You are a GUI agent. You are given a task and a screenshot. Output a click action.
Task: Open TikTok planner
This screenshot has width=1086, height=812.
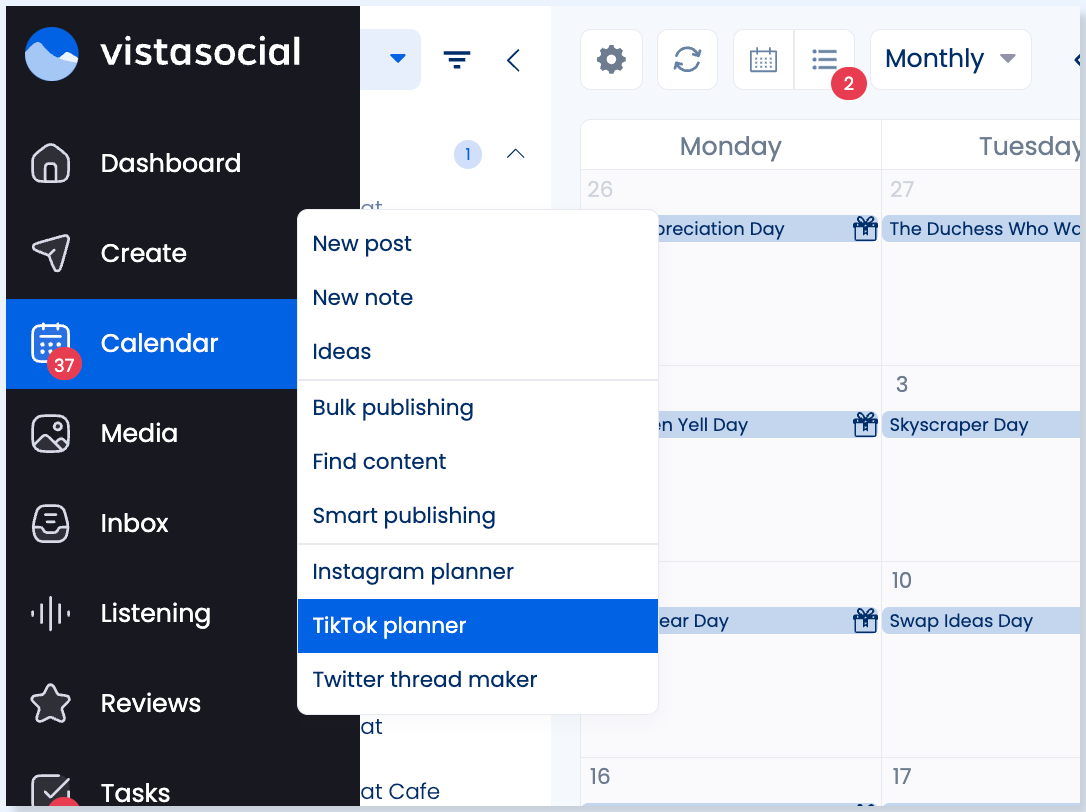pyautogui.click(x=477, y=626)
